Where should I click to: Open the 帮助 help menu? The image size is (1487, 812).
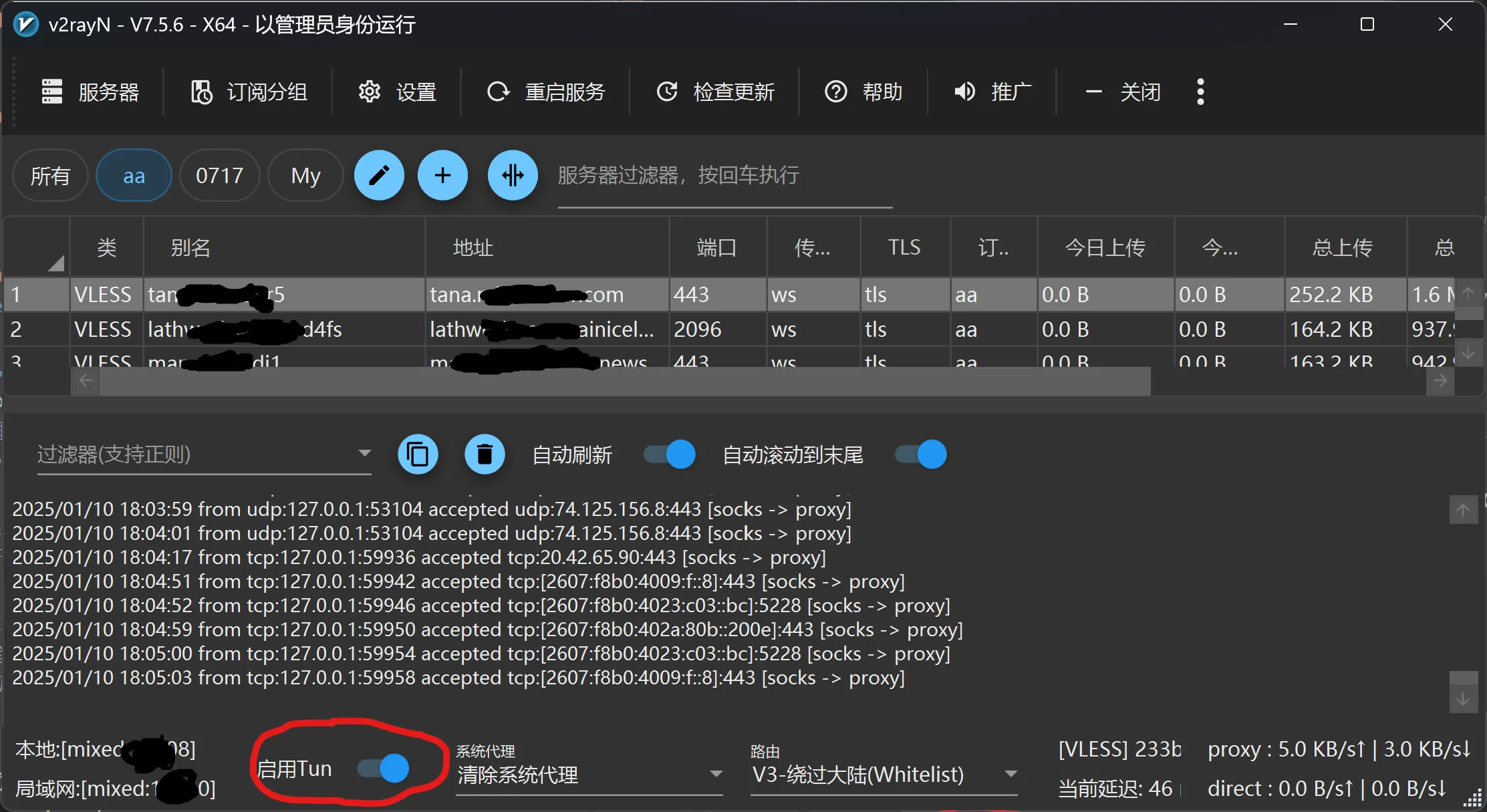863,92
